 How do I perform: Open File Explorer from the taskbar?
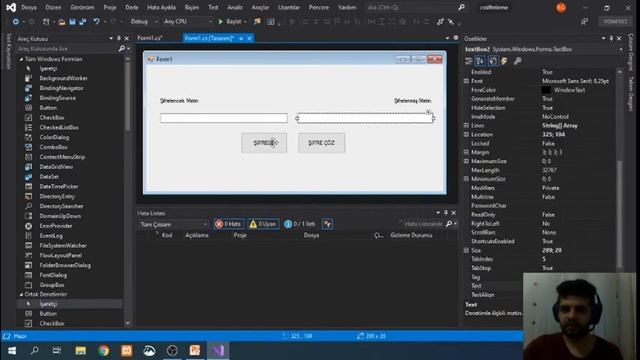[80, 351]
